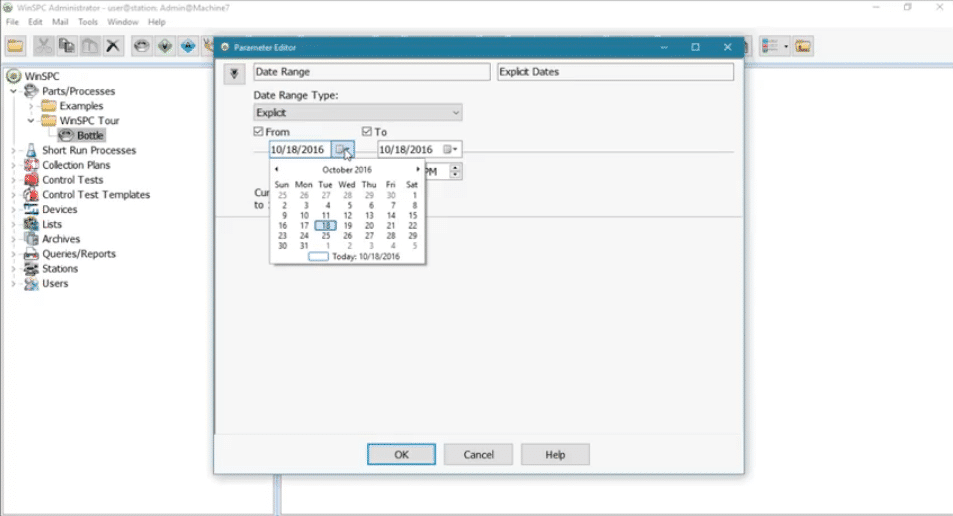Open the Tools menu
The width and height of the screenshot is (953, 516).
click(x=88, y=21)
